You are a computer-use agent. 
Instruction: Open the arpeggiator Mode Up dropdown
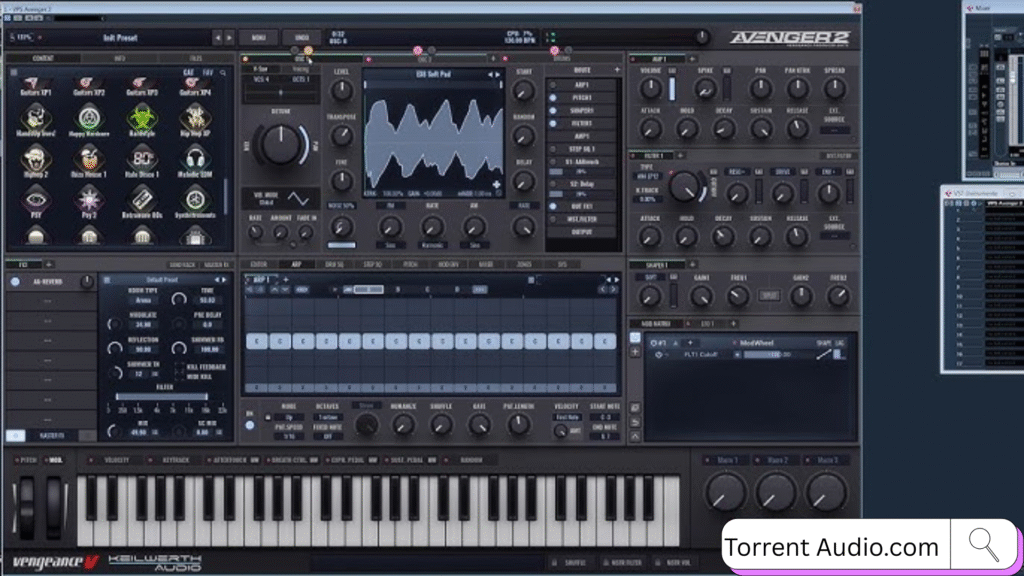click(289, 417)
